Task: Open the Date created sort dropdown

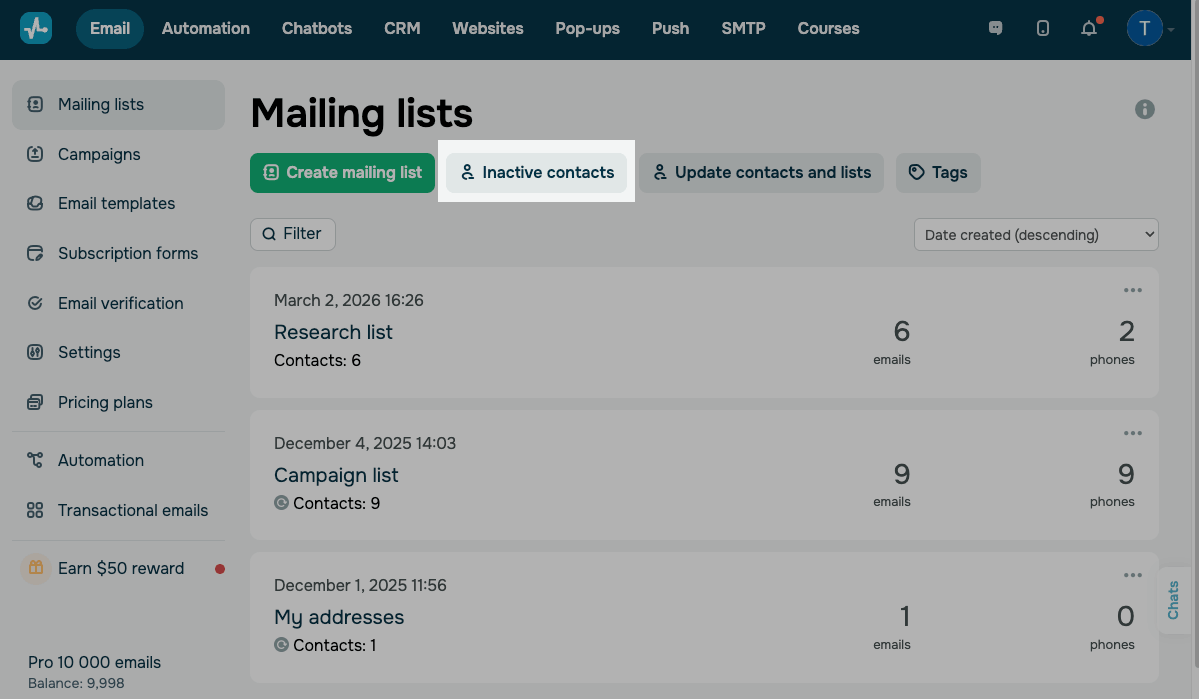Action: 1036,235
